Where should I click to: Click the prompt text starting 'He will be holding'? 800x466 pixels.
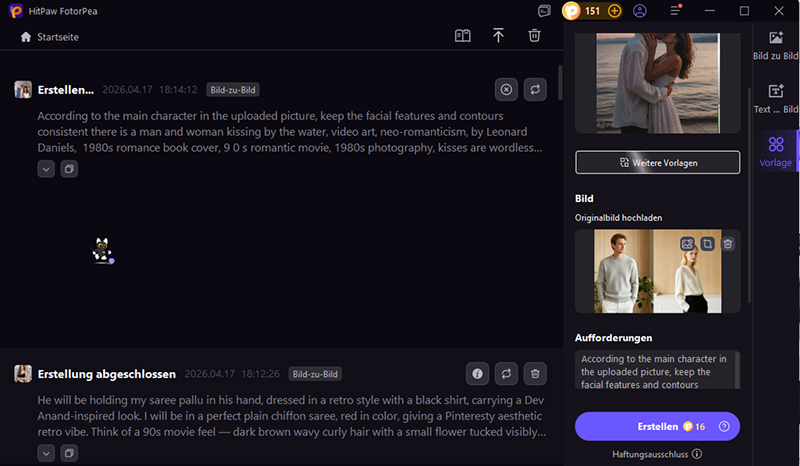click(x=291, y=416)
